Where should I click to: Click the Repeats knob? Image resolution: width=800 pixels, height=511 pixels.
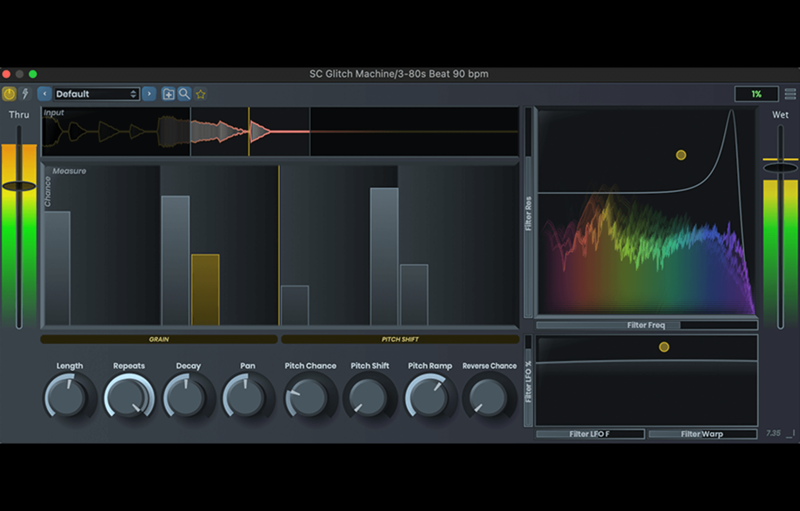coord(129,396)
